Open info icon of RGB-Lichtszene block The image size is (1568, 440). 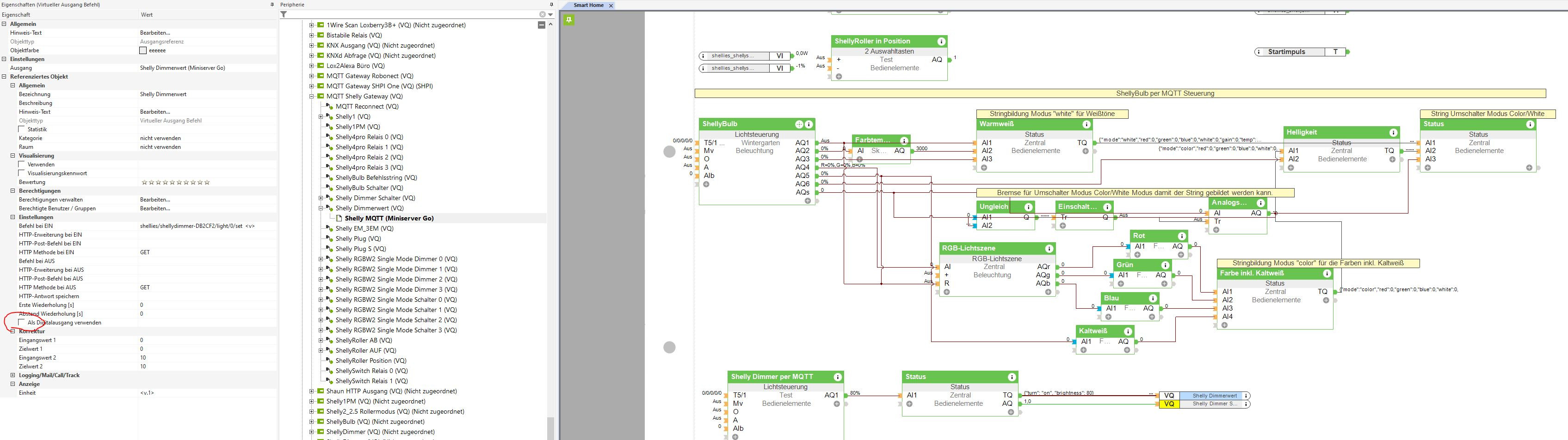click(1049, 248)
